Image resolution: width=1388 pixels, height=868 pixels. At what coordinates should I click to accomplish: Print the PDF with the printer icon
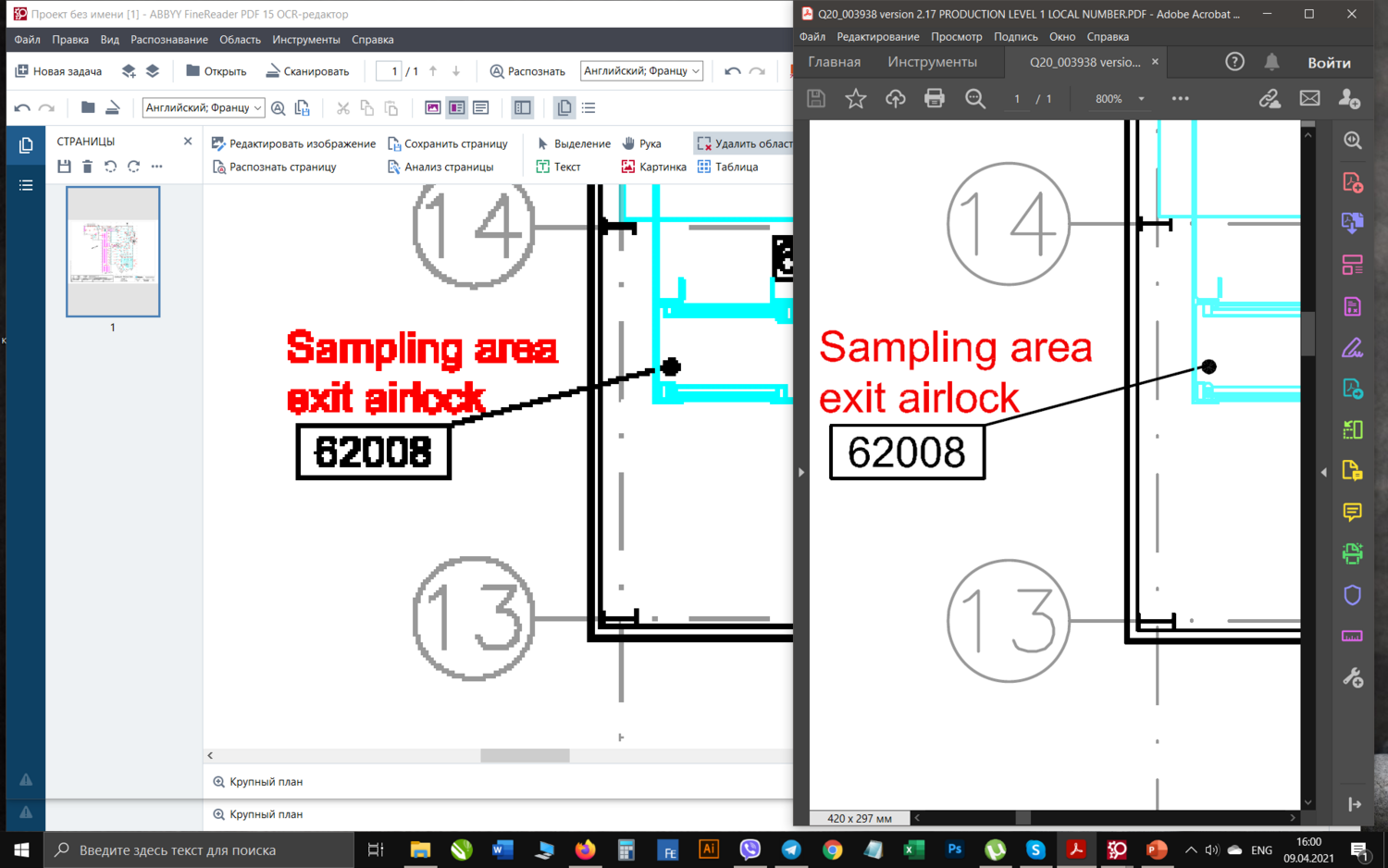click(x=935, y=99)
